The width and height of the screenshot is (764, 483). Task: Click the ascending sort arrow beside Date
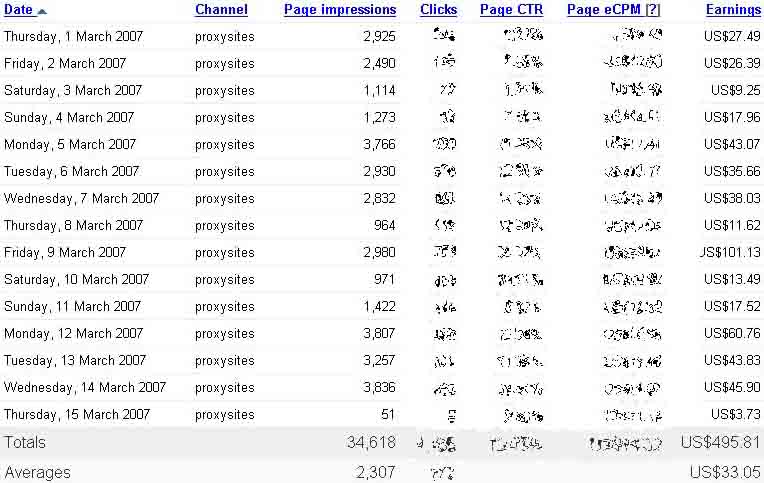coord(42,10)
